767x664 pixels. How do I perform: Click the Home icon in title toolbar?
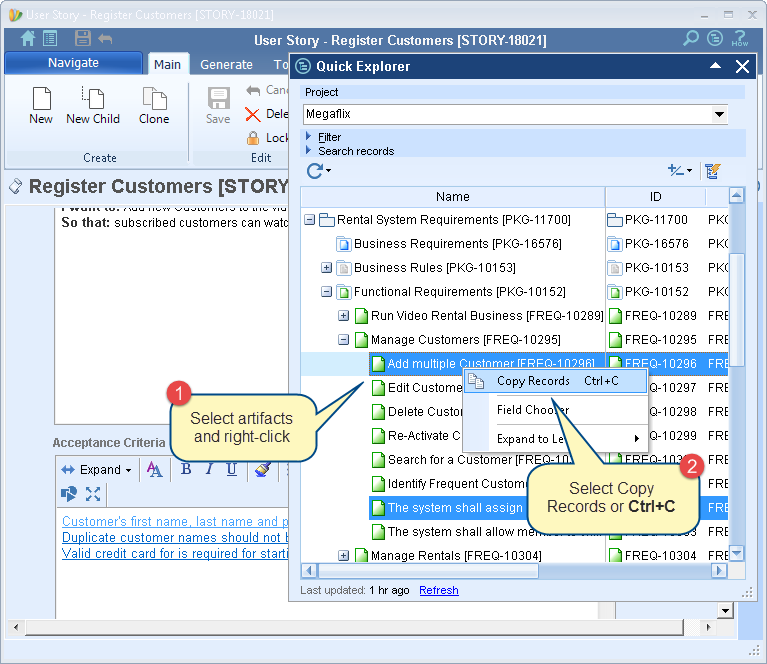(28, 38)
